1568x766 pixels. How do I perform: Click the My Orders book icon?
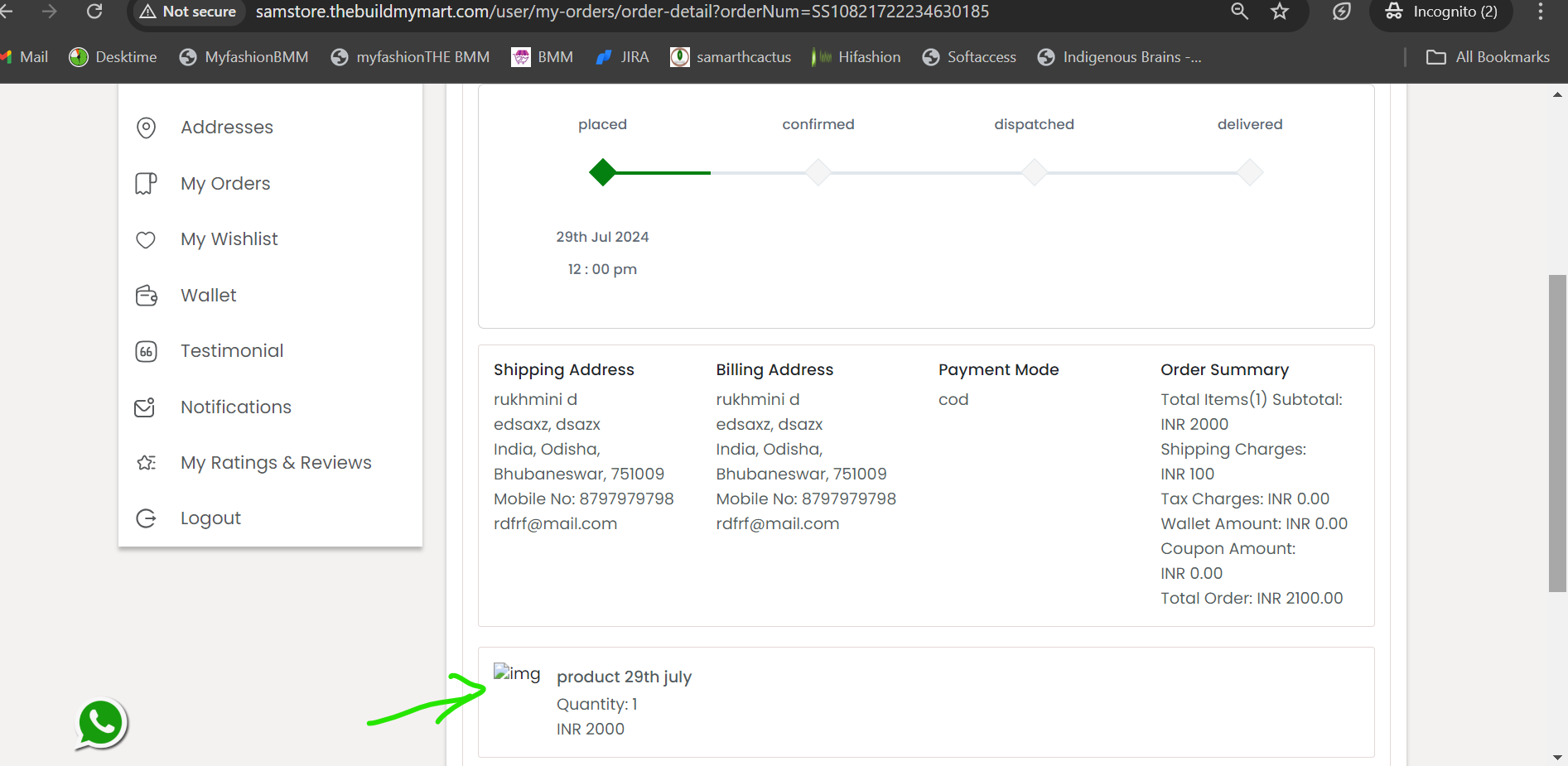146,183
